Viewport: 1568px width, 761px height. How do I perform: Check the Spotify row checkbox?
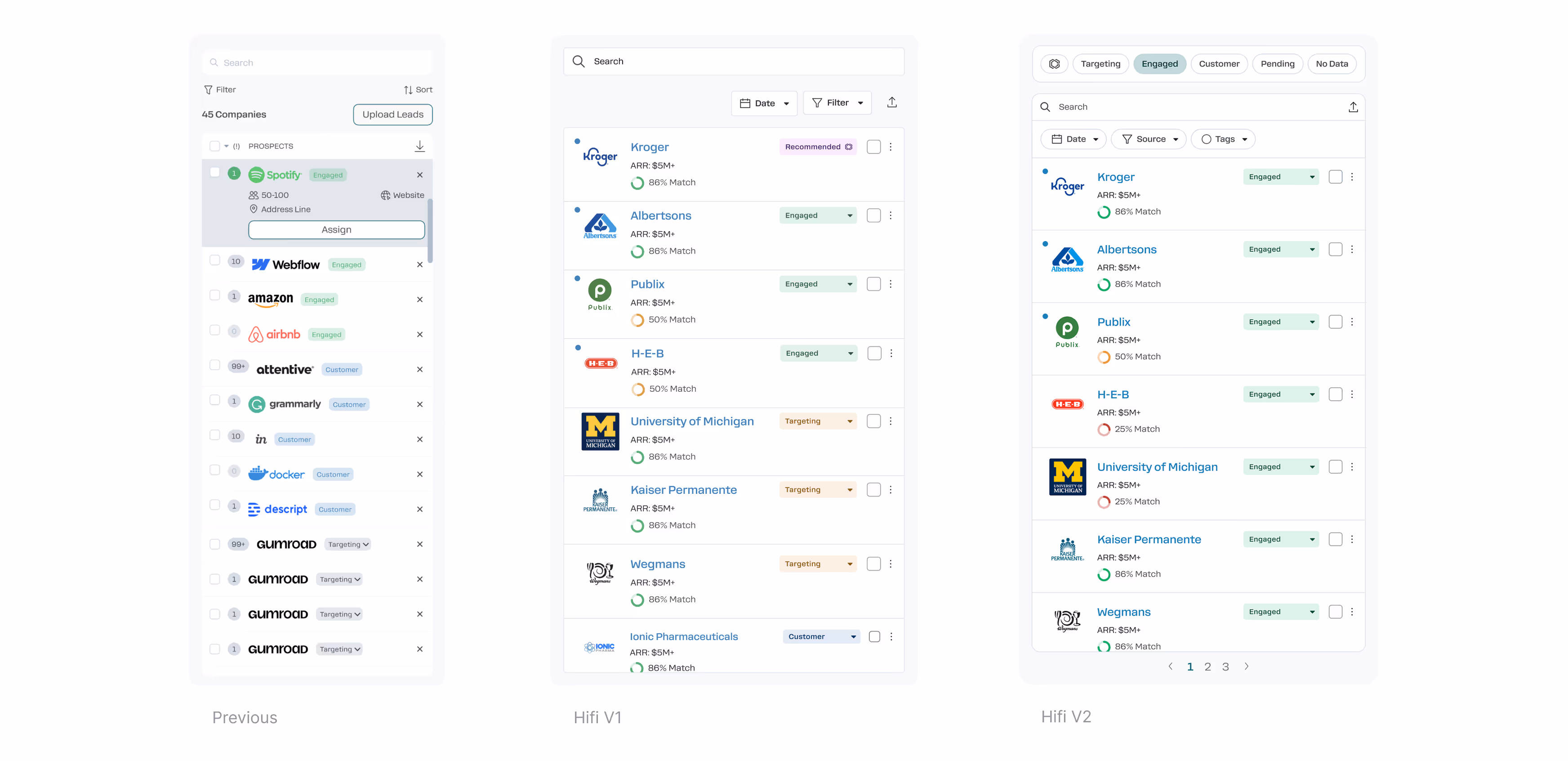214,172
